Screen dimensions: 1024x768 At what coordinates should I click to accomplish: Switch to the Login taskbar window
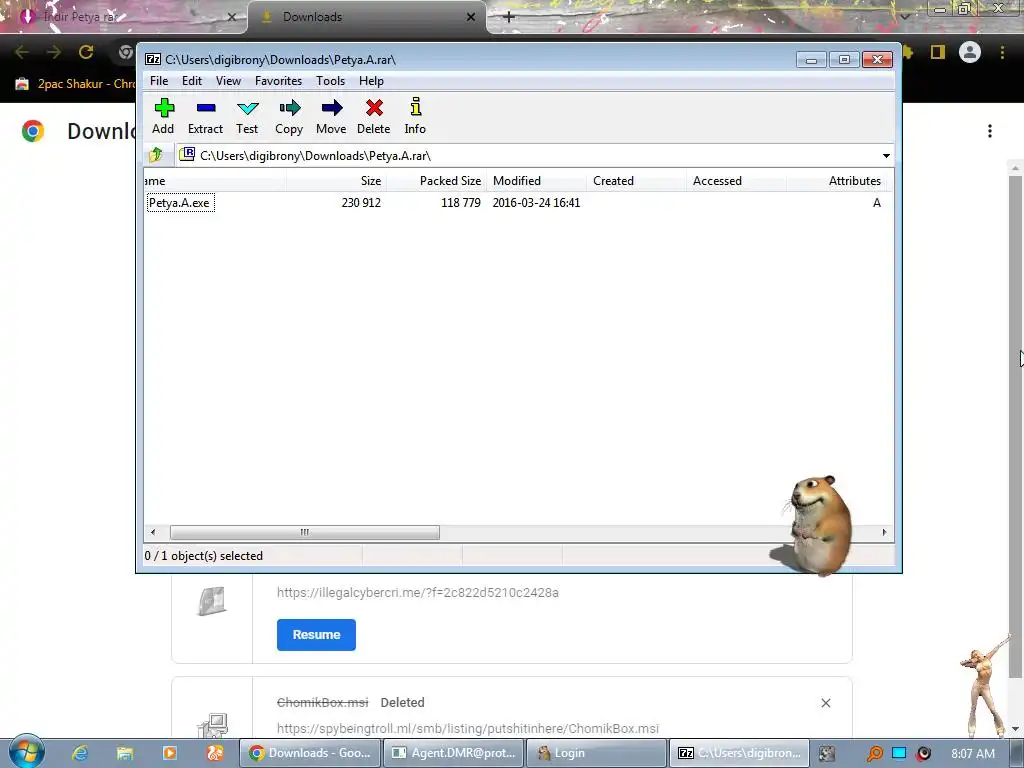[596, 753]
